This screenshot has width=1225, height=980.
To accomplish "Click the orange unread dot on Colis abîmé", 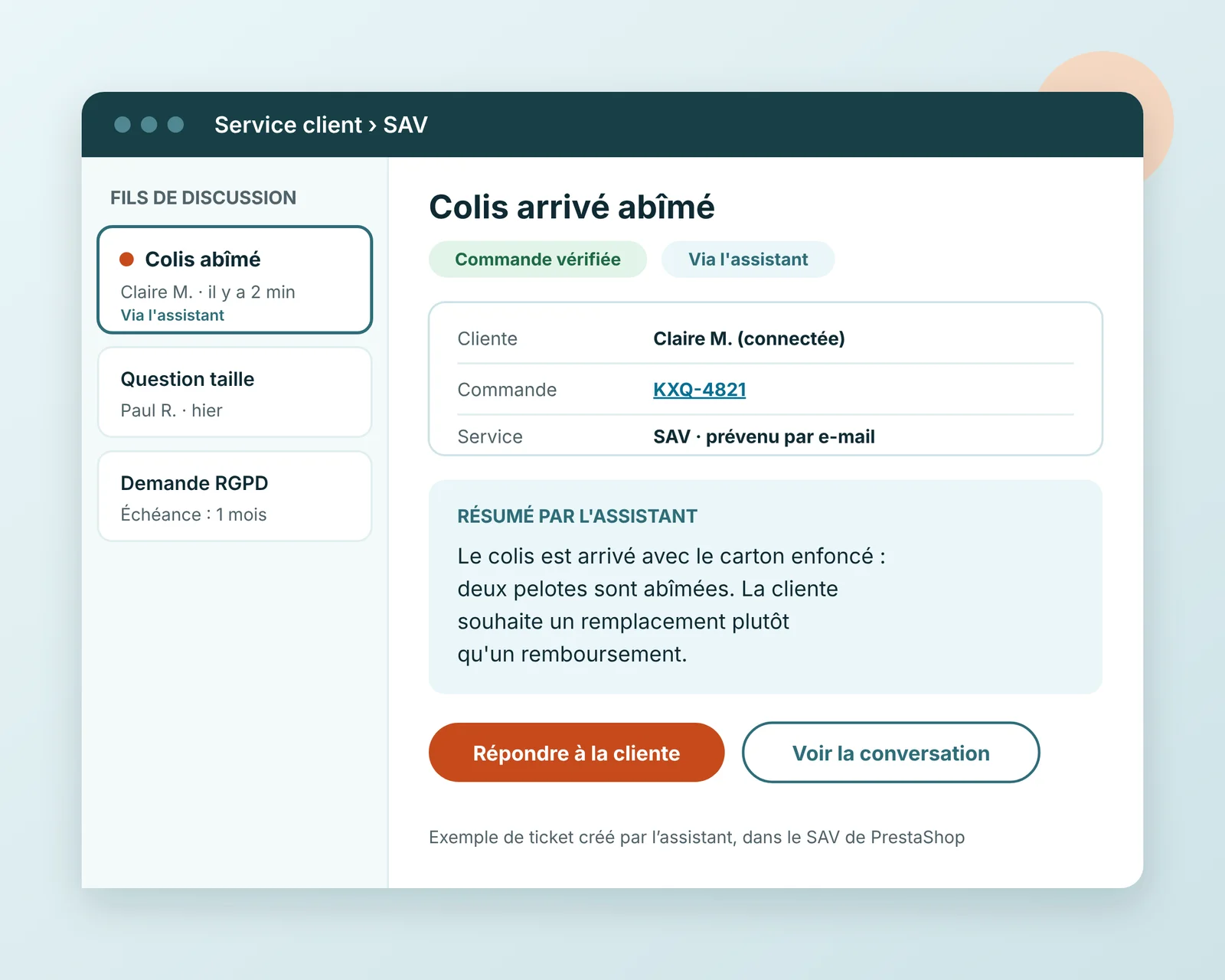I will click(127, 260).
